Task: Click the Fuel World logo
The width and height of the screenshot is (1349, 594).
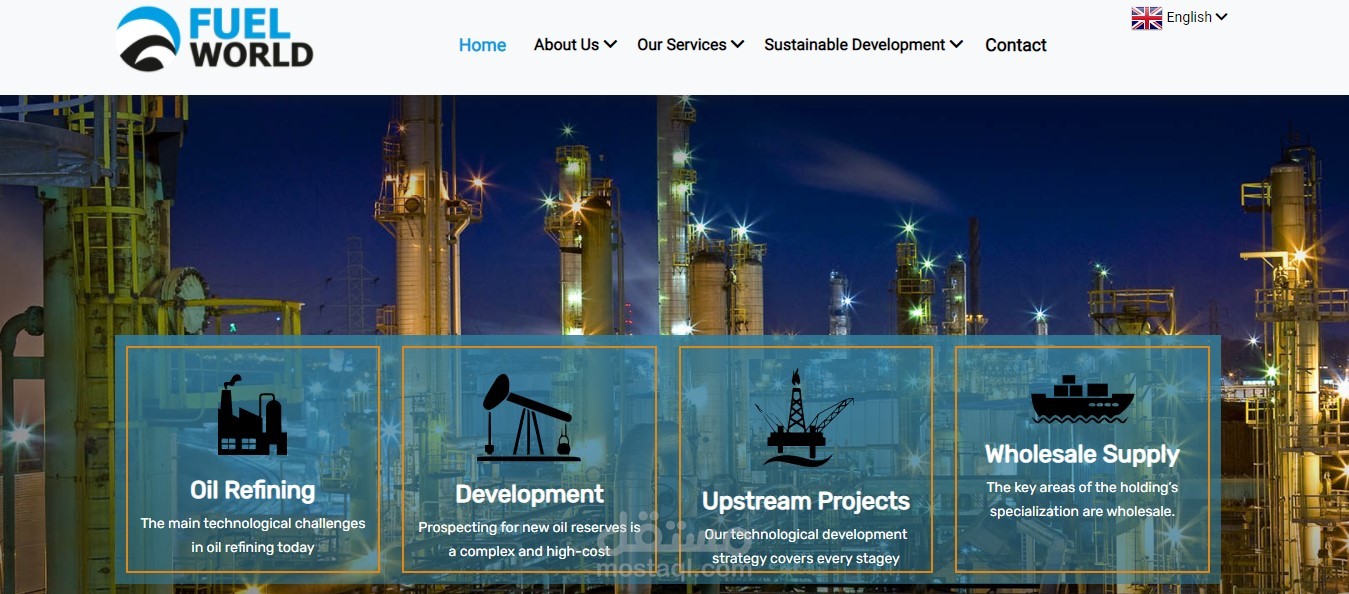Action: (215, 40)
